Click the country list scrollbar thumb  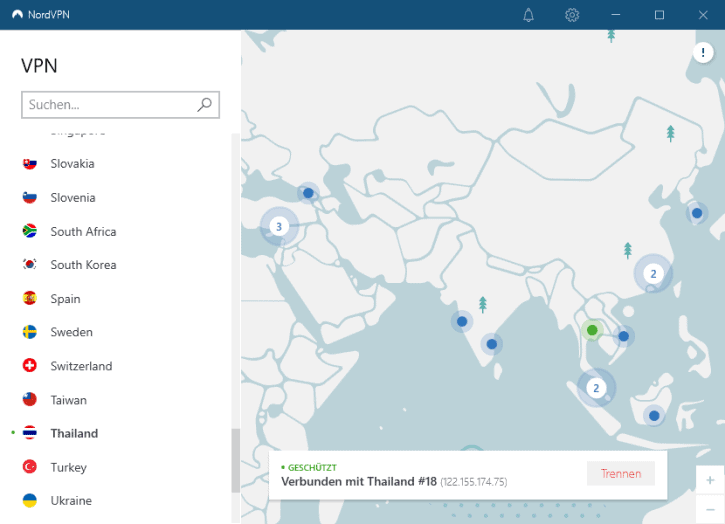[x=236, y=461]
